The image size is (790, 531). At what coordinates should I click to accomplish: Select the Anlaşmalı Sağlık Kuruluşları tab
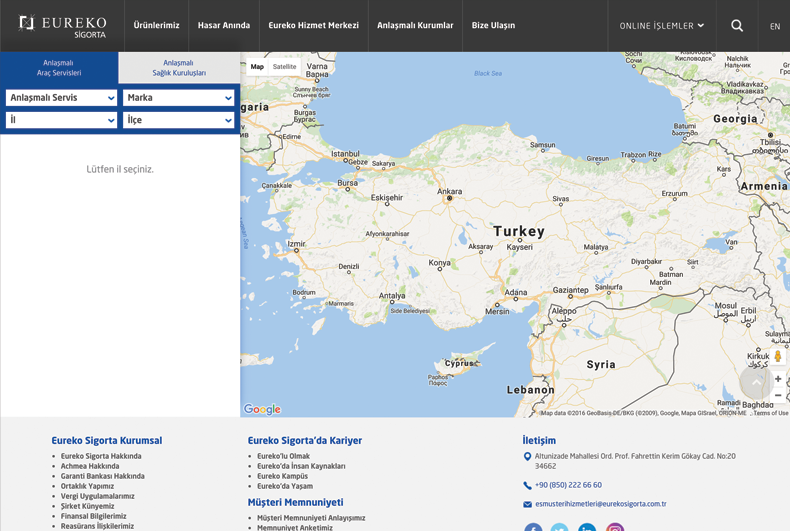point(179,68)
